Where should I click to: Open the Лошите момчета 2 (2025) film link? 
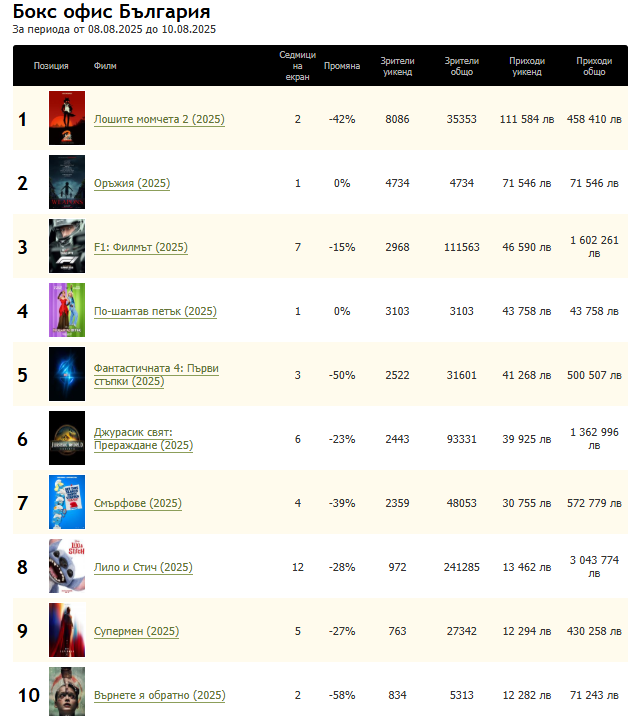pos(159,120)
